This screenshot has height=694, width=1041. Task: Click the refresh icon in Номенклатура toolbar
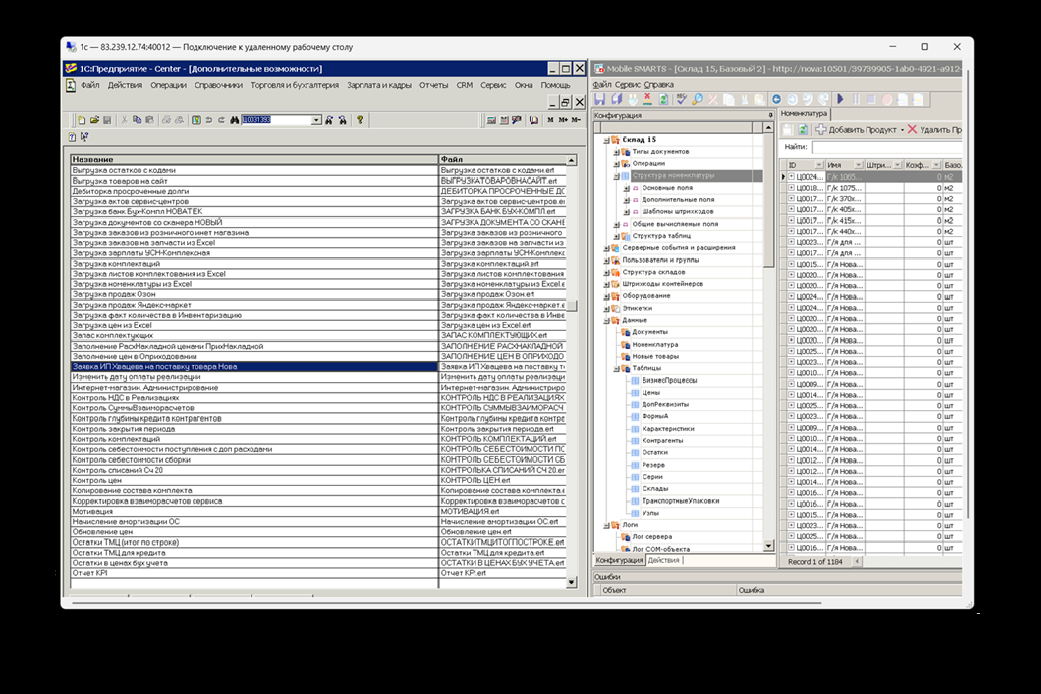(x=803, y=130)
